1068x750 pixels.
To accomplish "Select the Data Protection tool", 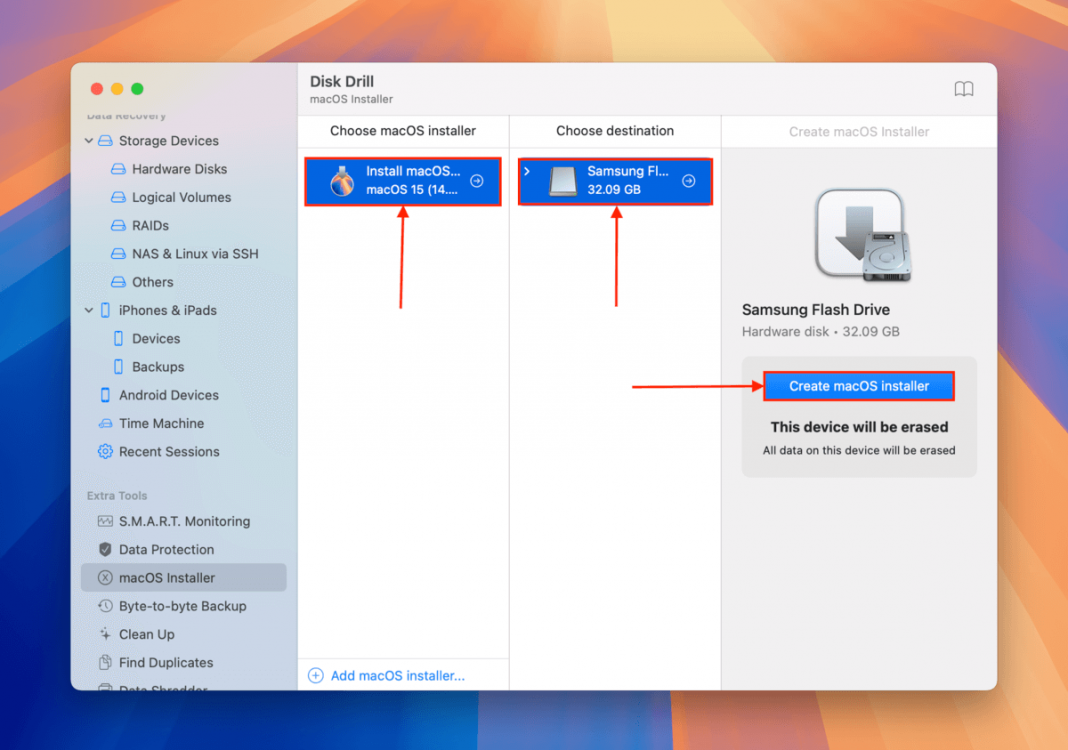I will (x=166, y=549).
